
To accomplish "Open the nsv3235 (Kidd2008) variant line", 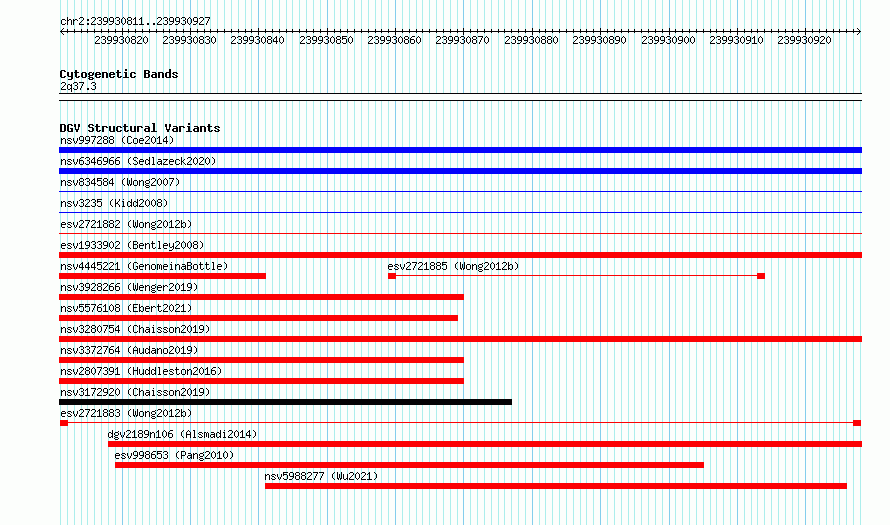I will tap(460, 213).
